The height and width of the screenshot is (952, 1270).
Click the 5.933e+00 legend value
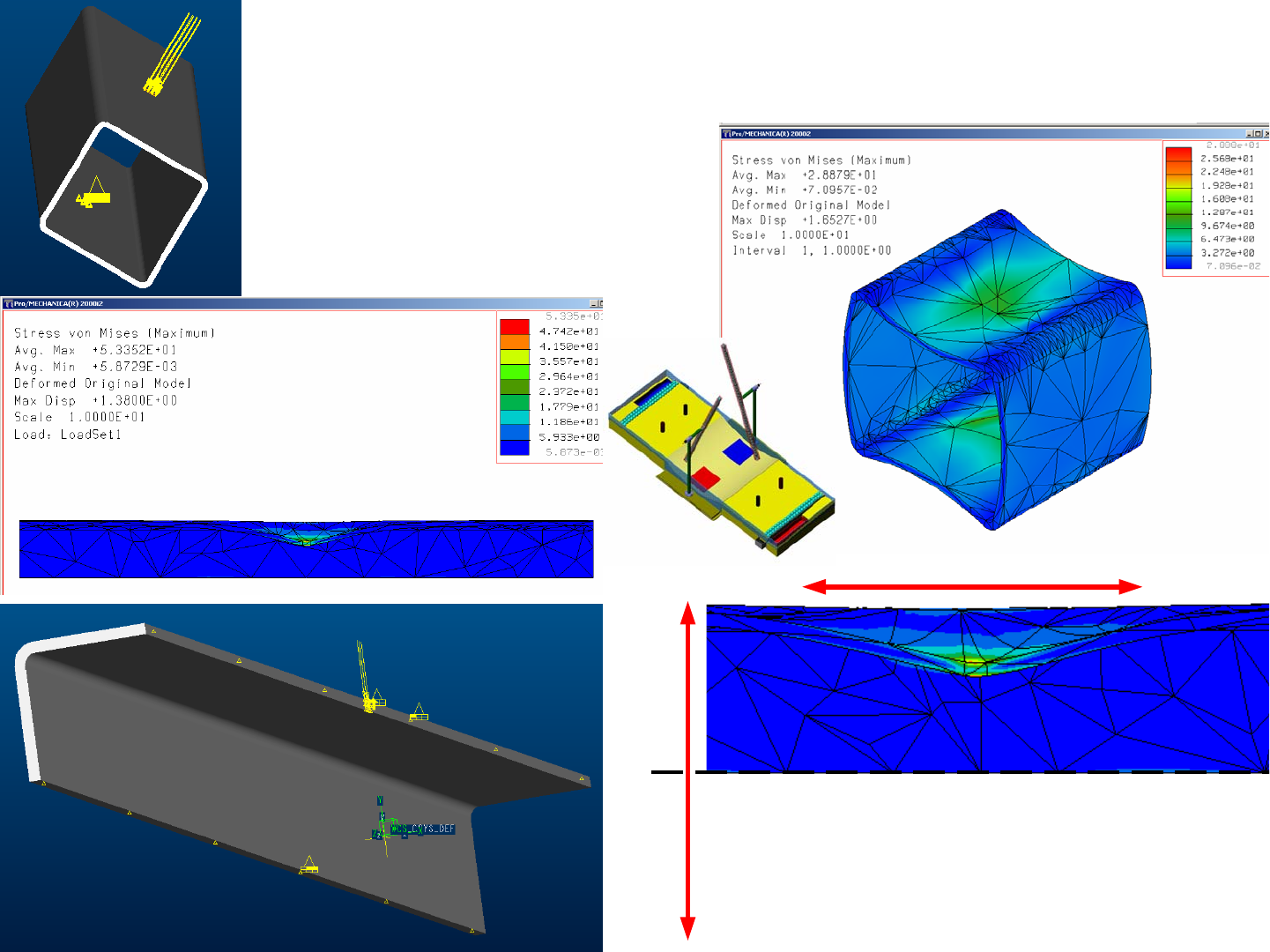[569, 437]
